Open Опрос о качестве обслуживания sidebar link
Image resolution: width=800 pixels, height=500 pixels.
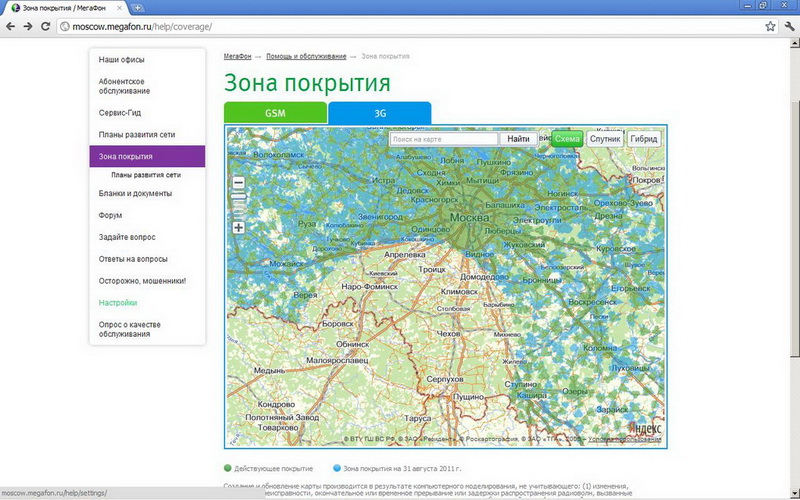coord(130,329)
